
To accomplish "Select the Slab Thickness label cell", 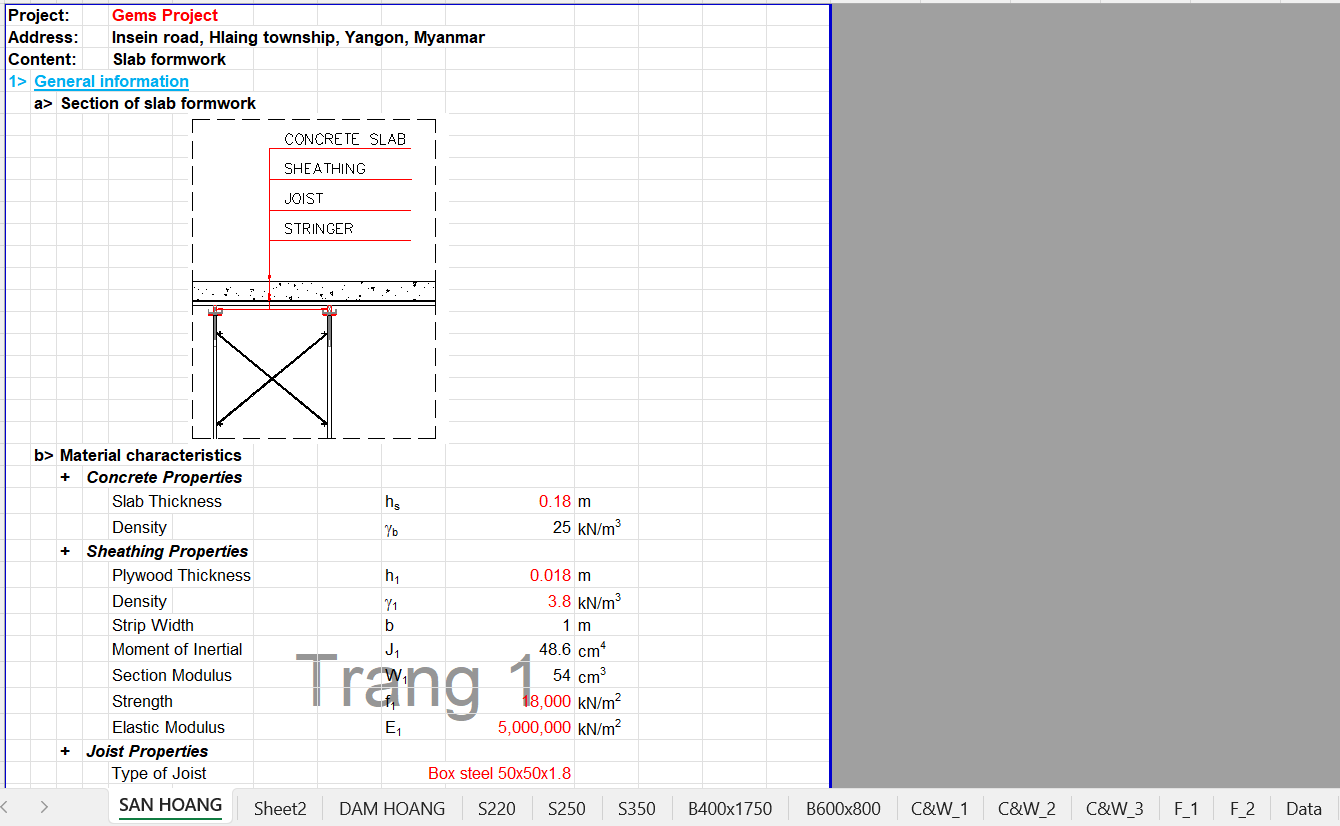I will click(x=167, y=501).
